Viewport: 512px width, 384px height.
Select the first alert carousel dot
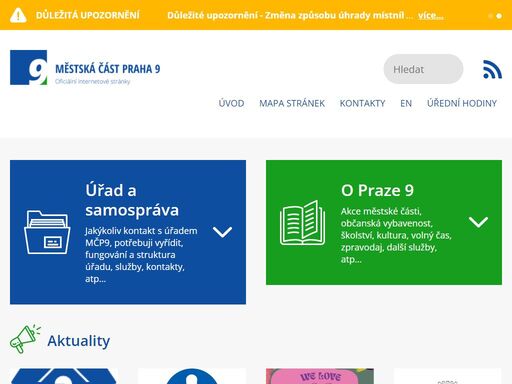[x=490, y=16]
